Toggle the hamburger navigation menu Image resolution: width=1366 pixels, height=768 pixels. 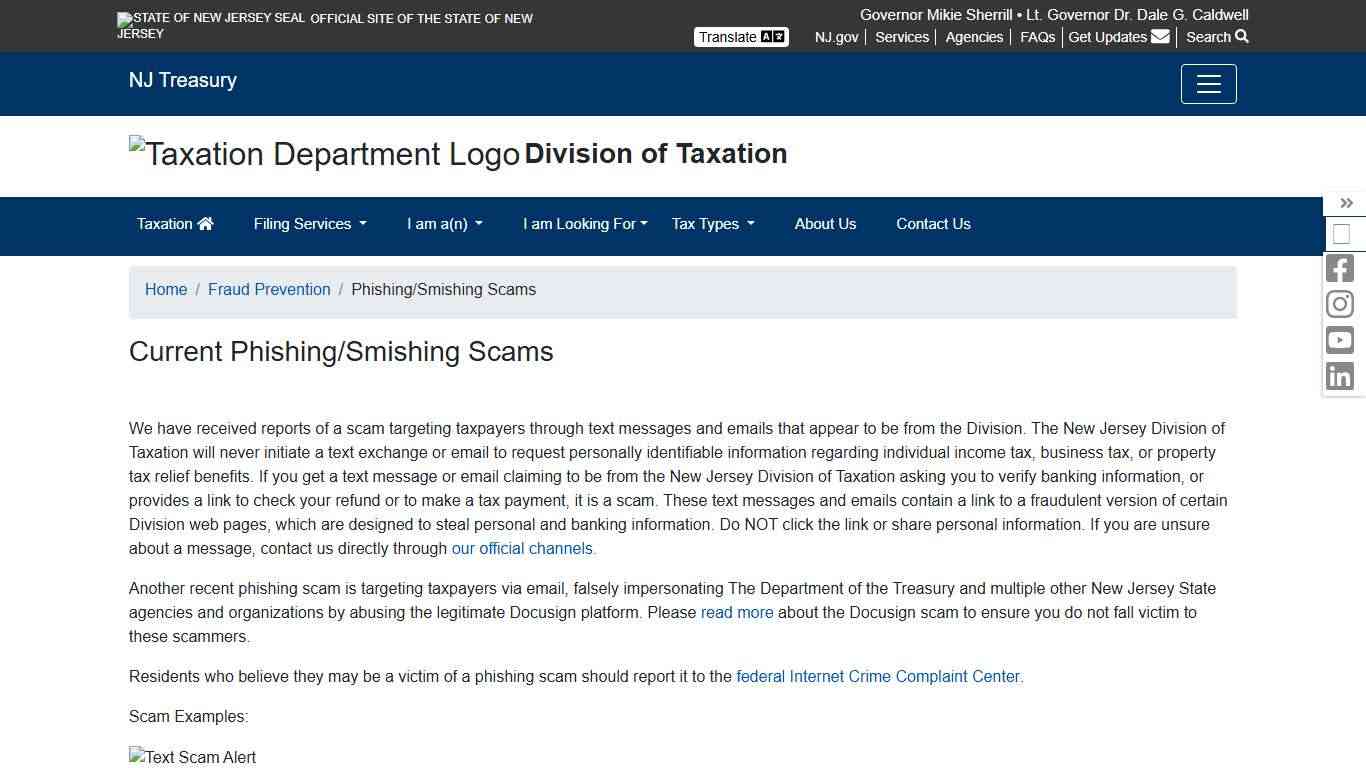pos(1208,84)
